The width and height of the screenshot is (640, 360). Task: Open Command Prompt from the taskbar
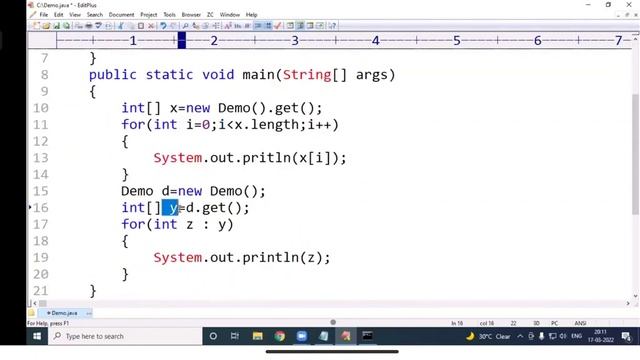[367, 336]
